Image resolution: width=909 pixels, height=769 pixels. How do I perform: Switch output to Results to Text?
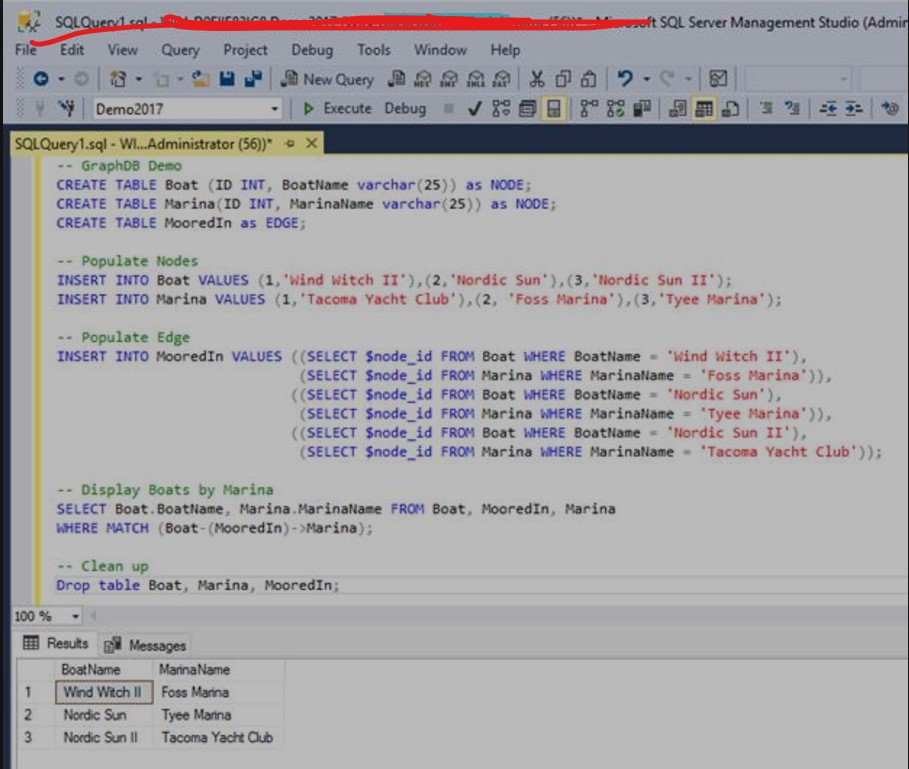point(678,108)
